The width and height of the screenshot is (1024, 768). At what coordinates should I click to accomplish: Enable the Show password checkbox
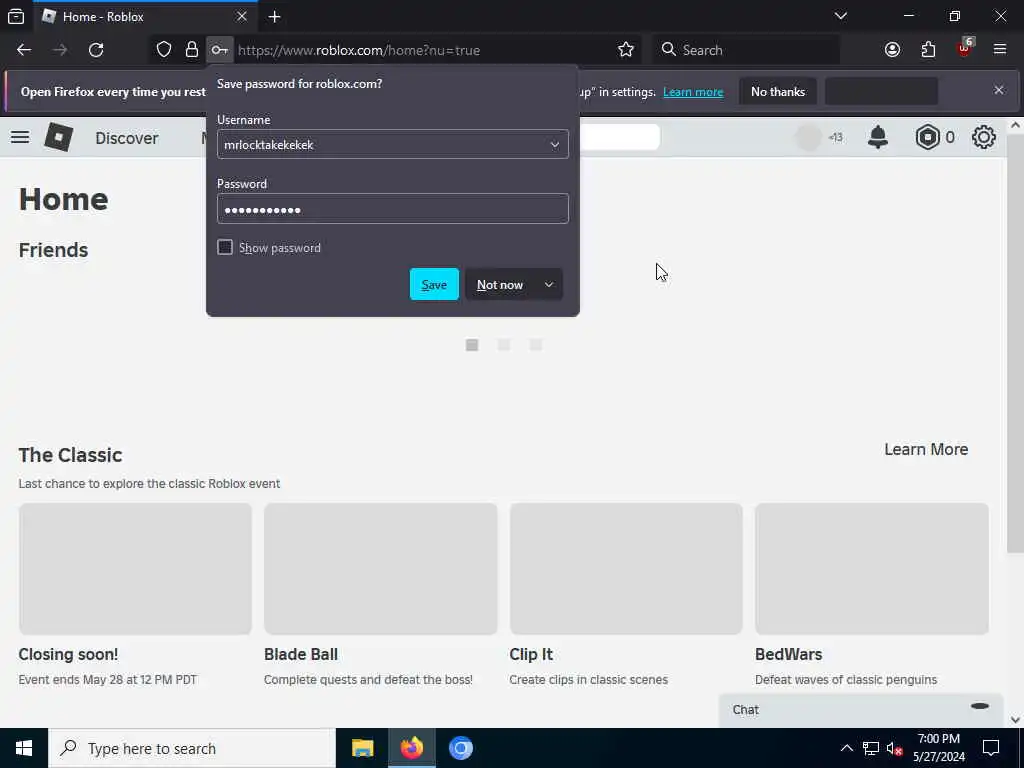point(225,247)
